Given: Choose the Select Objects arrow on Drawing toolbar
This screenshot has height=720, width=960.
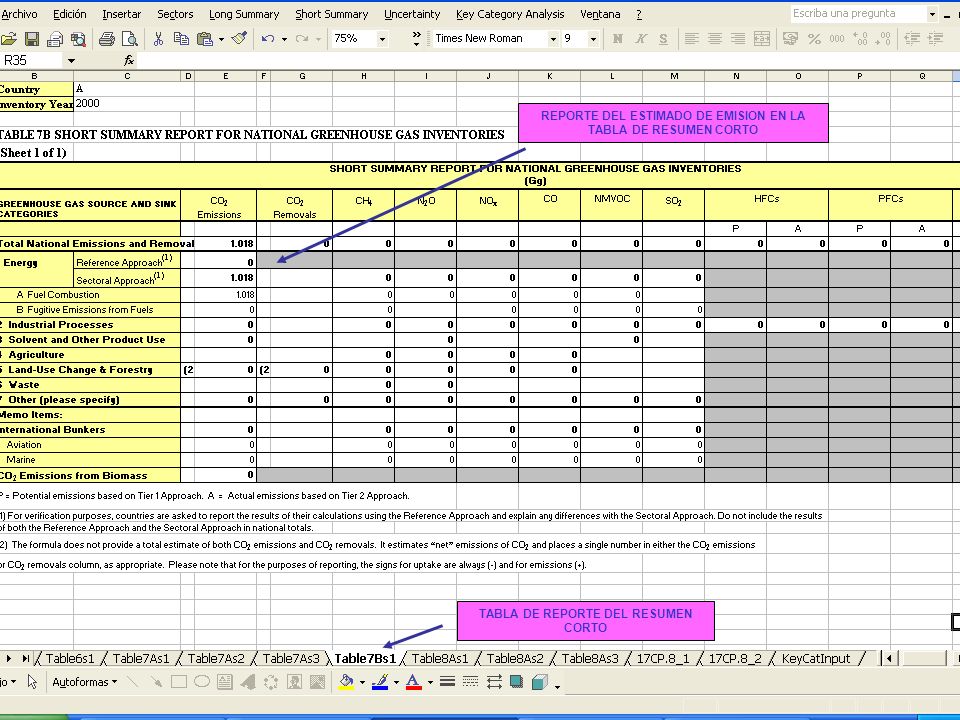Looking at the screenshot, I should click(x=32, y=682).
